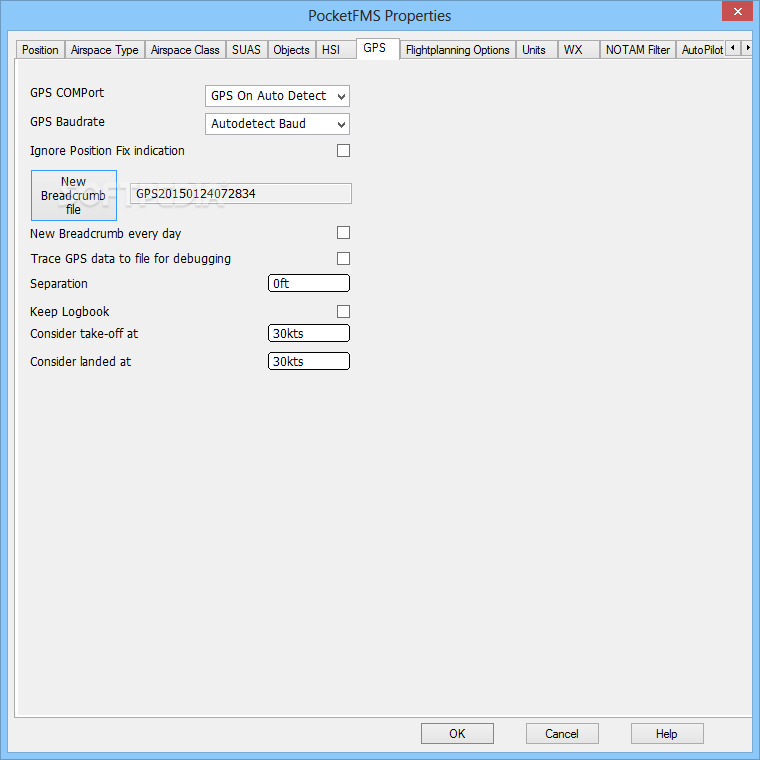
Task: Toggle the Keep Logbook checkbox
Action: [x=343, y=311]
